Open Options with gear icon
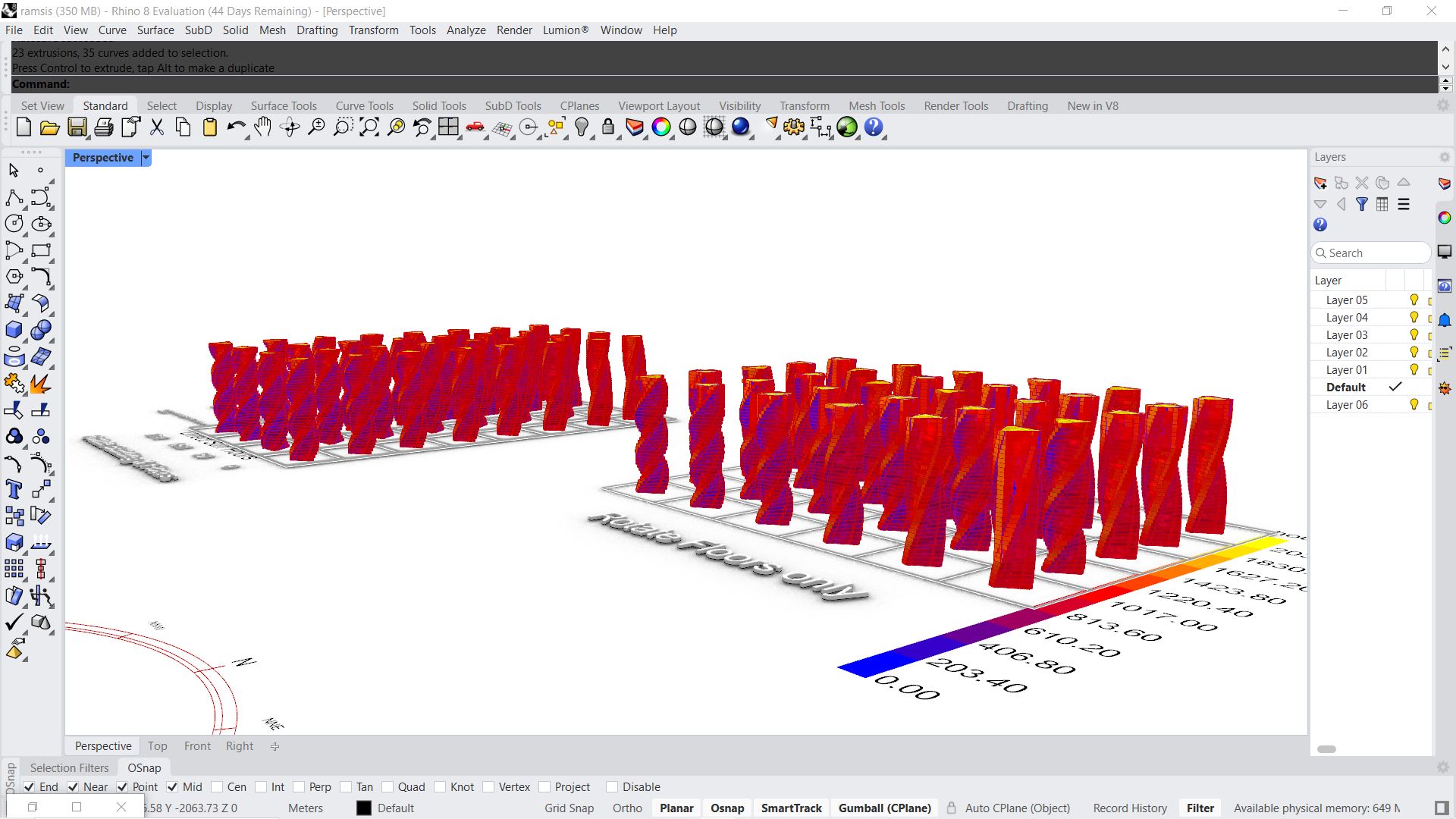 pyautogui.click(x=794, y=127)
